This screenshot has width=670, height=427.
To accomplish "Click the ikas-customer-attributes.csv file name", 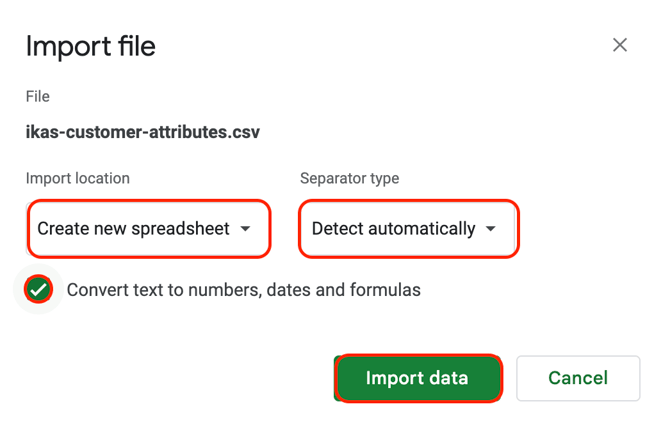I will coord(143,132).
